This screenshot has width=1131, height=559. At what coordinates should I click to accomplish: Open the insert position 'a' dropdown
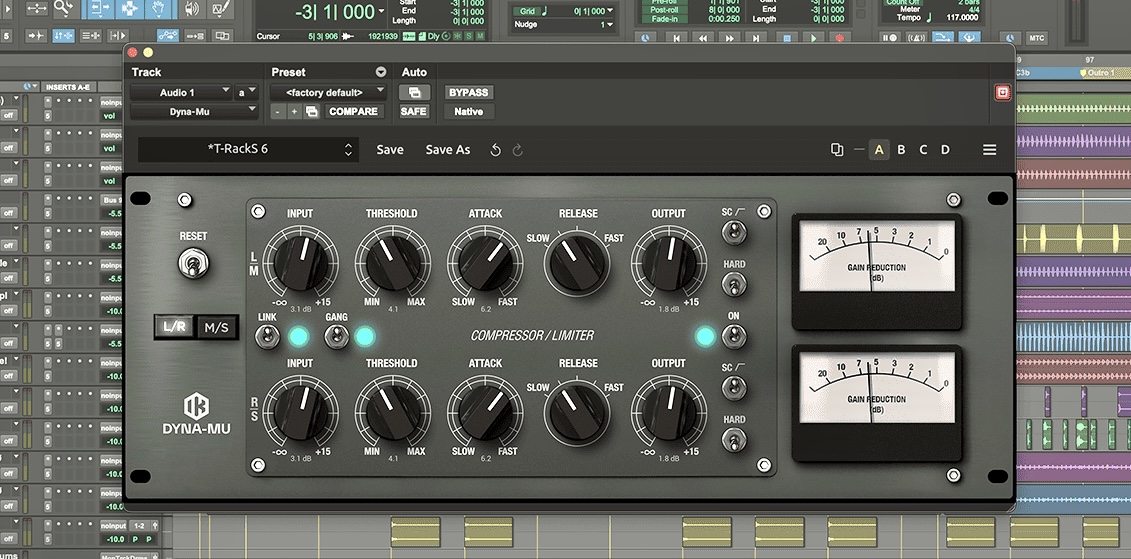[247, 92]
